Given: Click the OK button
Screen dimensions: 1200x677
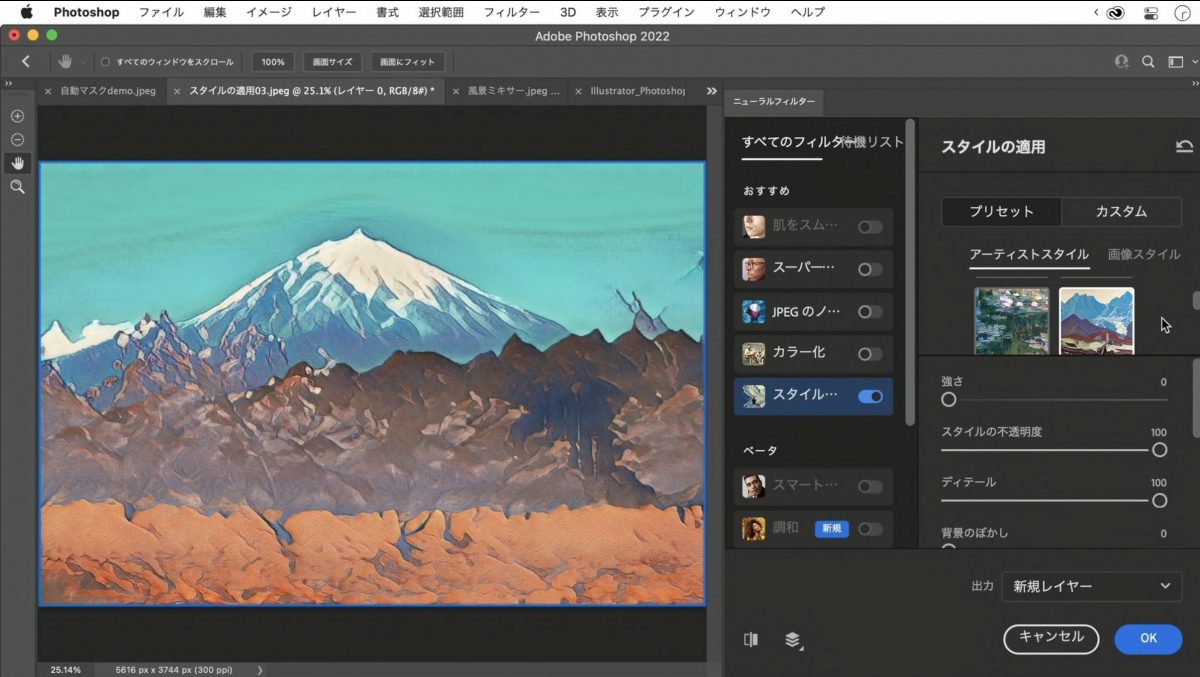Looking at the screenshot, I should [1148, 638].
